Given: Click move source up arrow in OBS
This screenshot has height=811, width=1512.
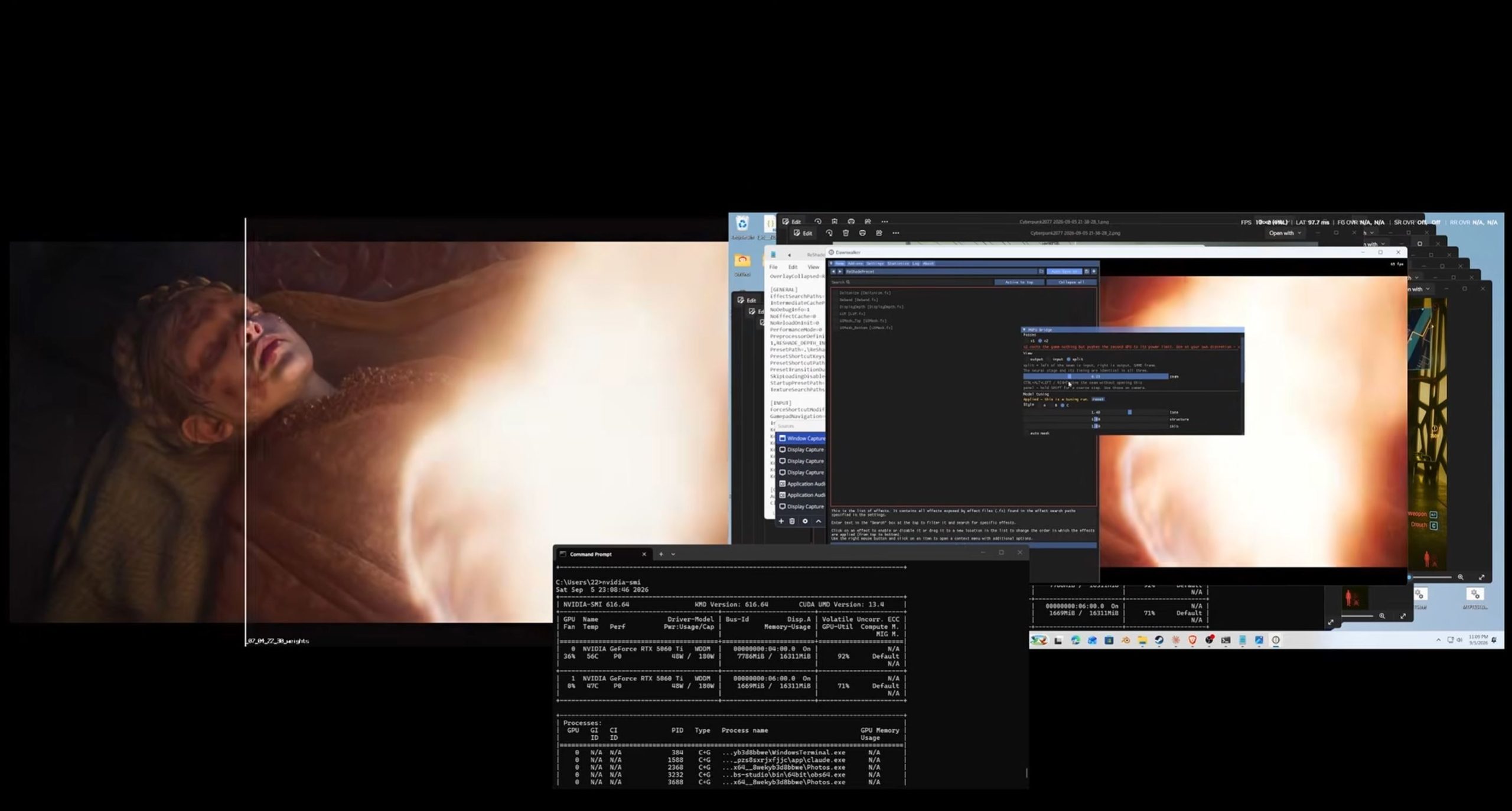Looking at the screenshot, I should (819, 521).
